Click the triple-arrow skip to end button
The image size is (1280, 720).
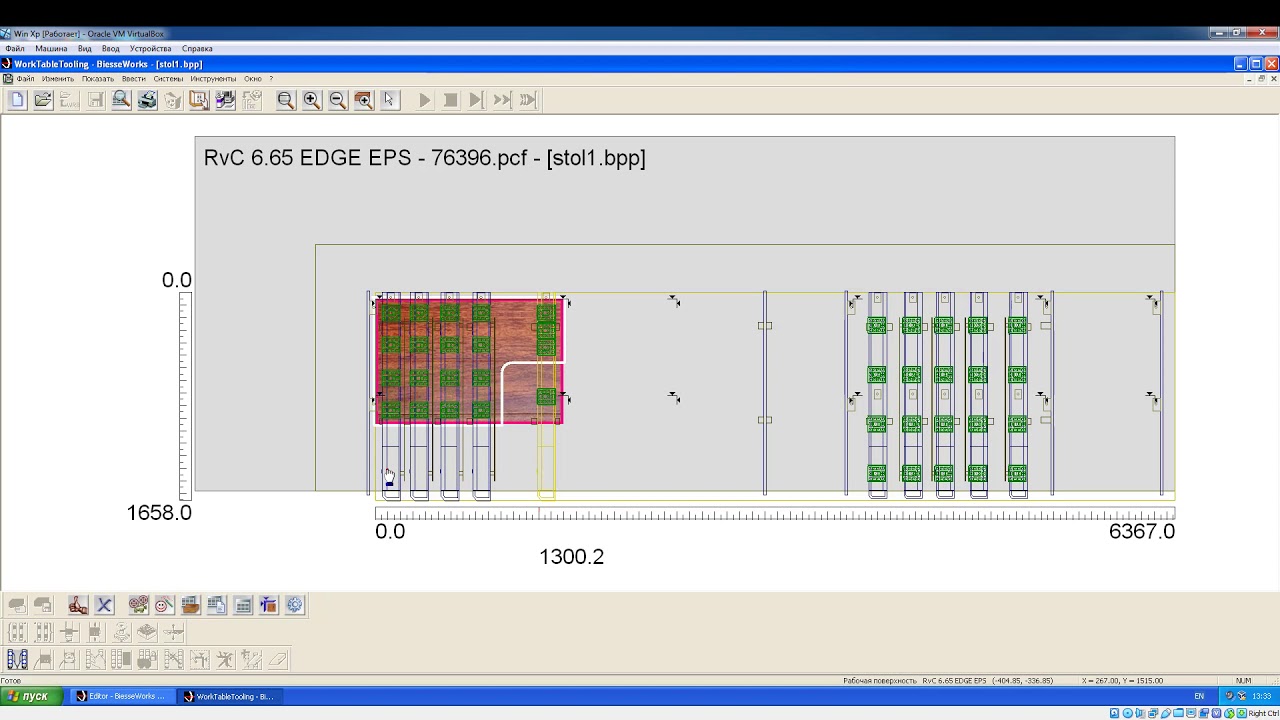coord(528,100)
